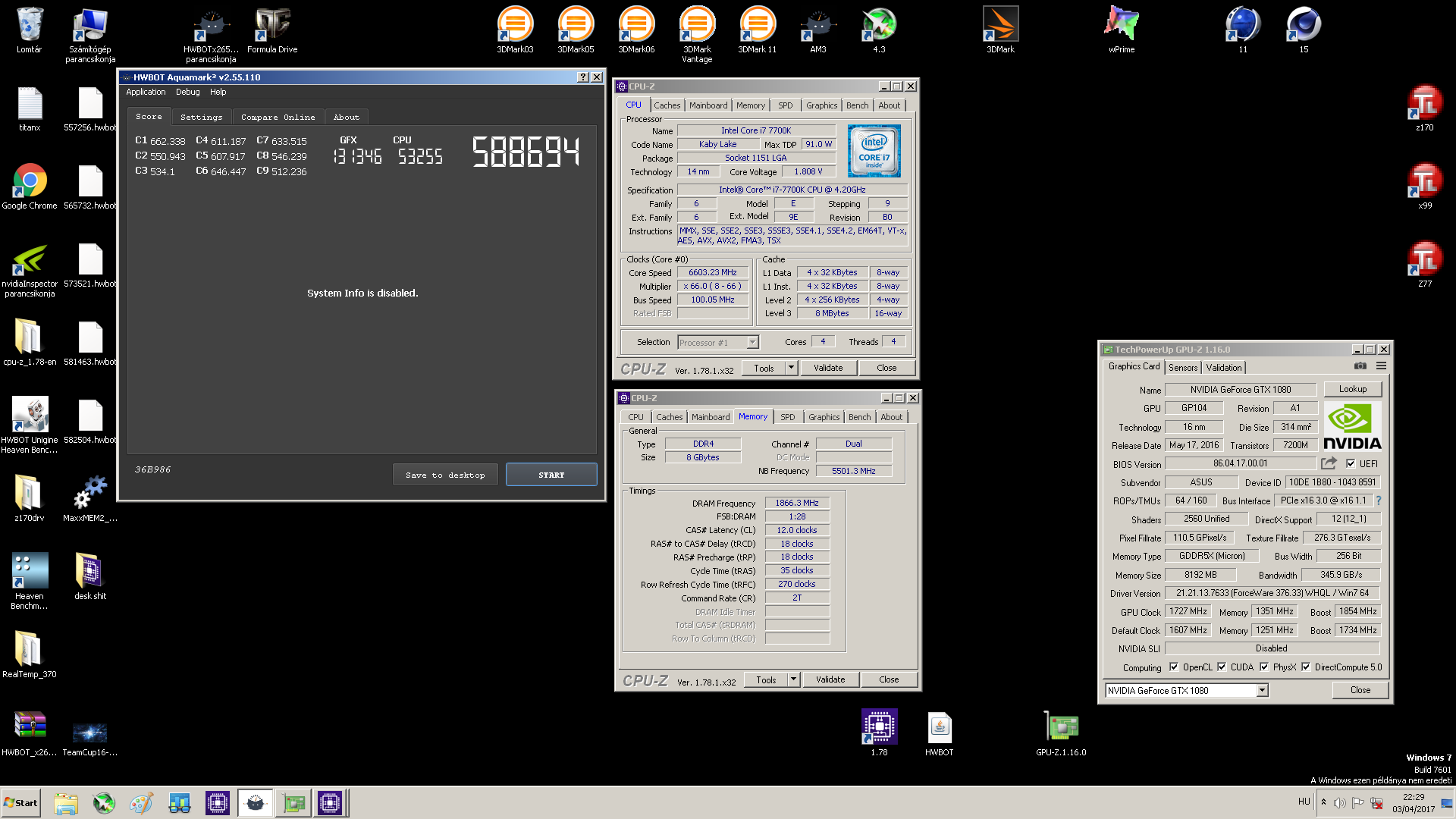Open the Z77 desktop shortcut
Image resolution: width=1456 pixels, height=819 pixels.
click(1425, 265)
